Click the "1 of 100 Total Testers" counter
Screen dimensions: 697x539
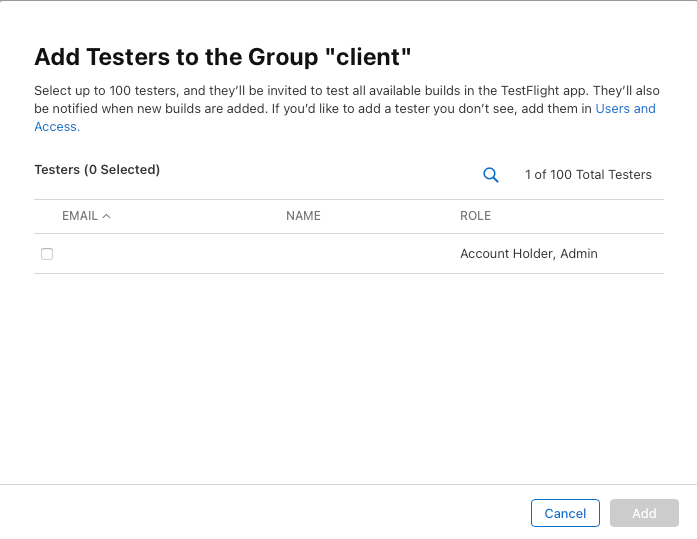click(x=588, y=175)
